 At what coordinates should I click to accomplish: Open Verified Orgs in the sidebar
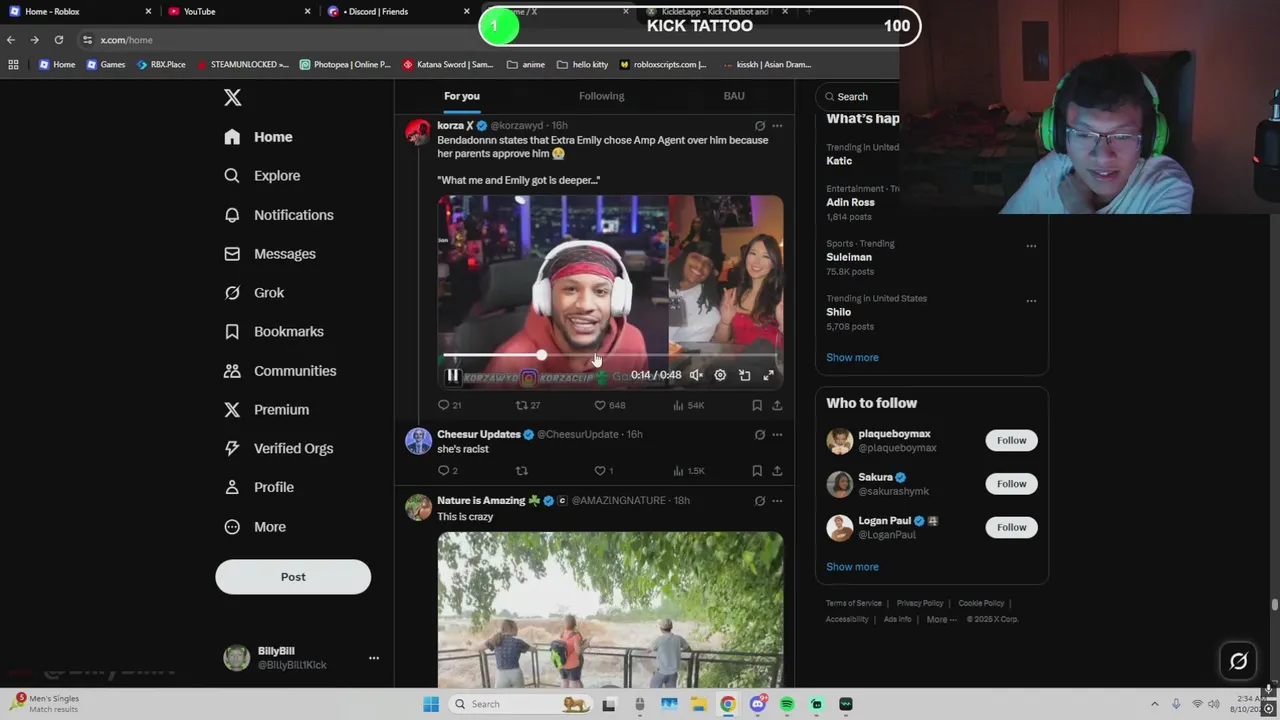pos(279,449)
